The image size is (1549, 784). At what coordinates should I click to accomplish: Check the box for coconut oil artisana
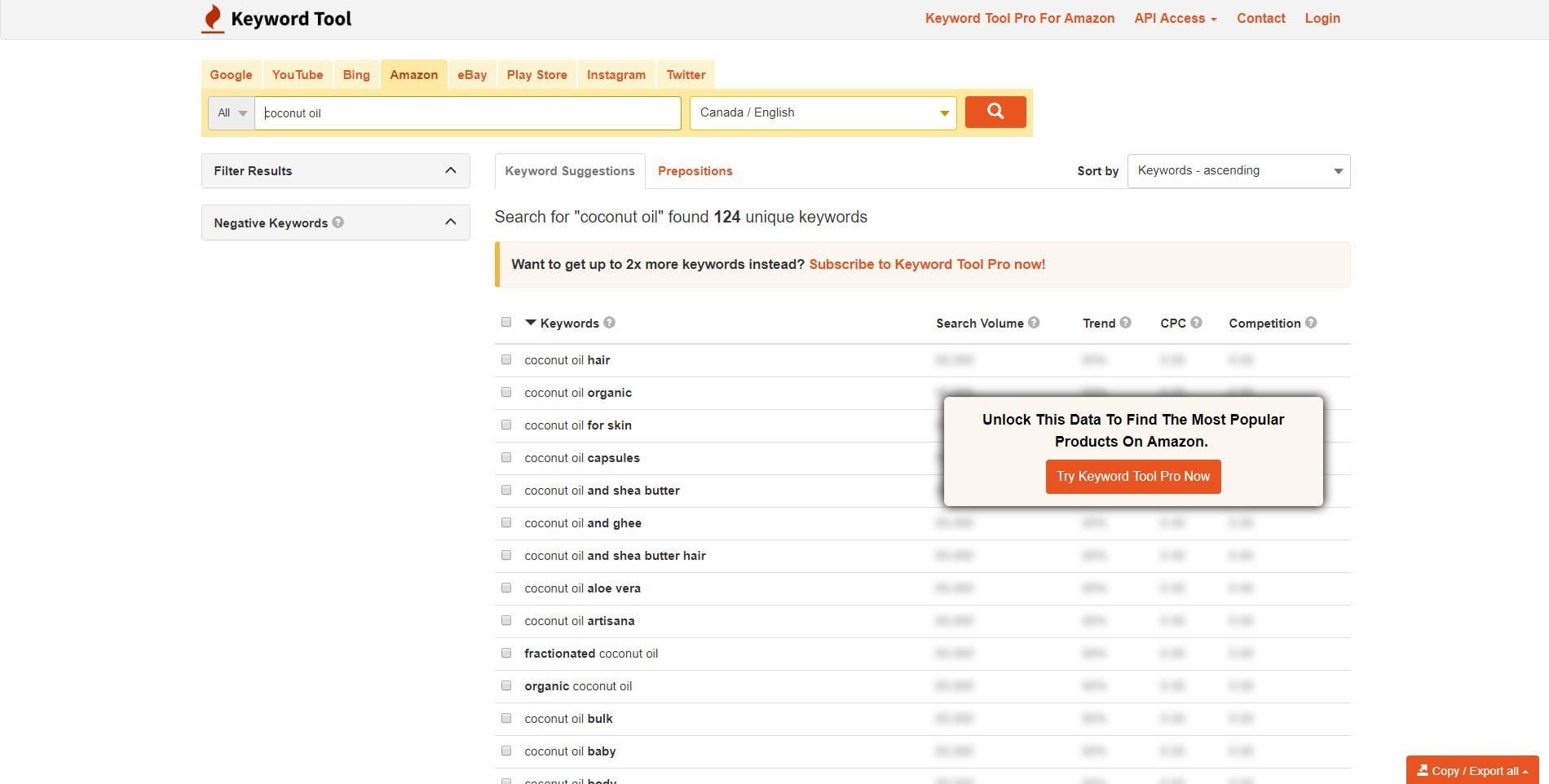[506, 620]
